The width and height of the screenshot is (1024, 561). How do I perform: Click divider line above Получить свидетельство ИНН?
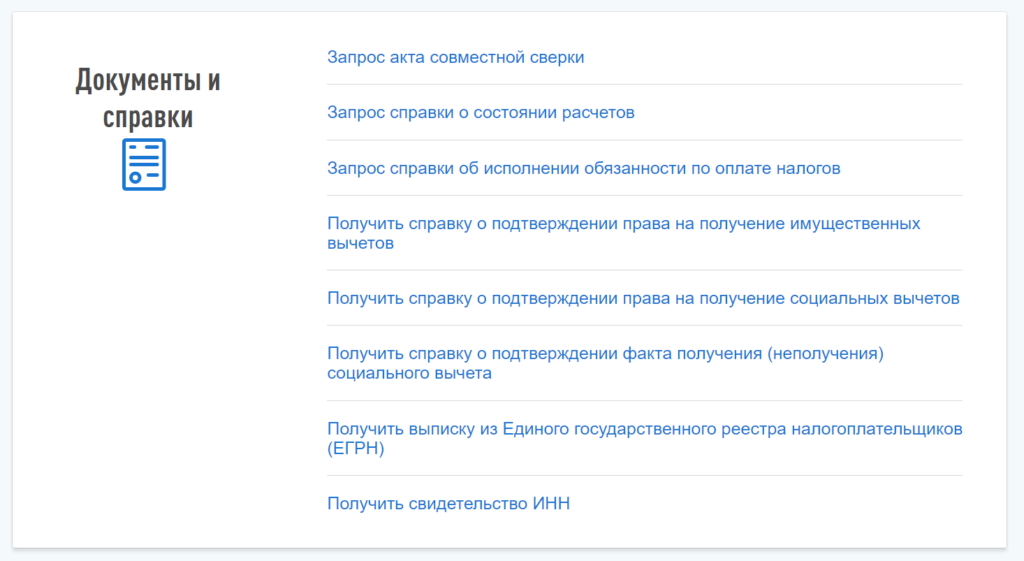[x=644, y=476]
